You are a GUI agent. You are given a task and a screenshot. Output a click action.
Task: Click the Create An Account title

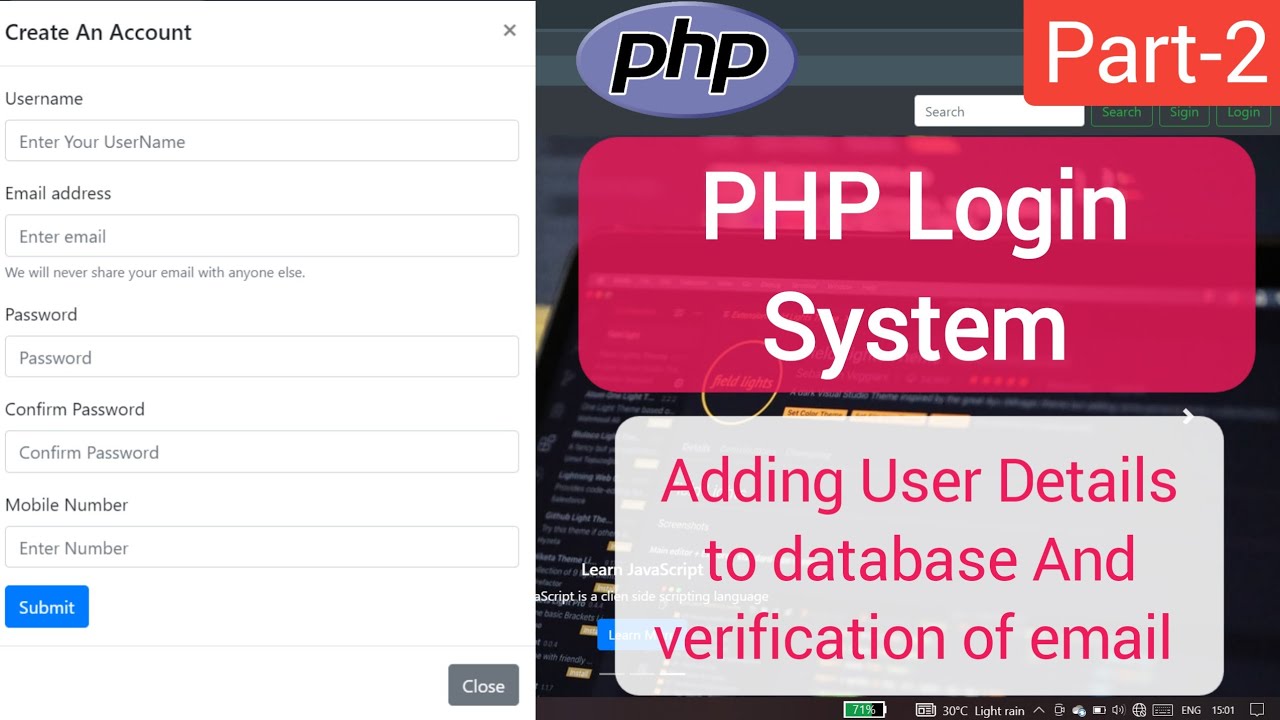[x=98, y=32]
